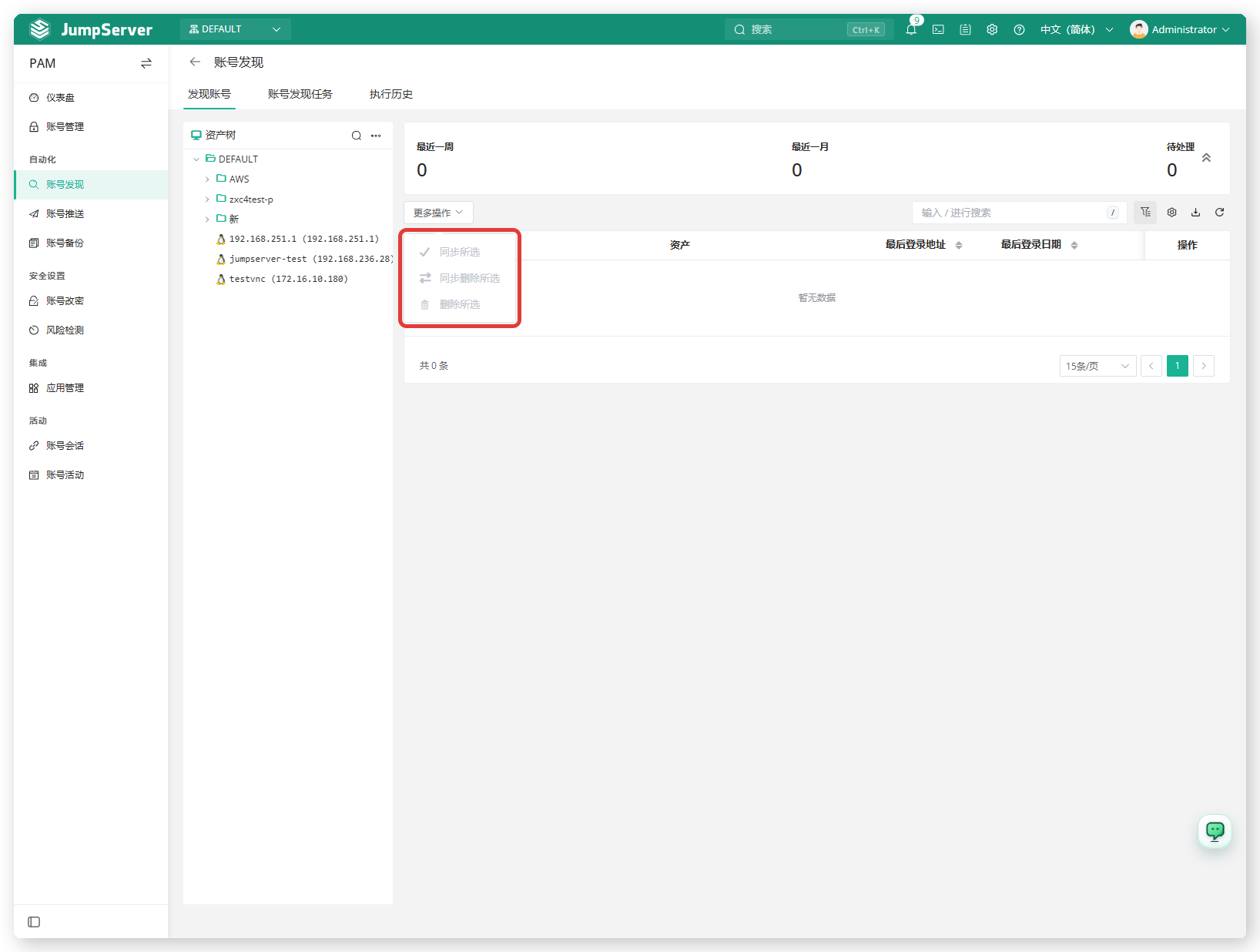Image resolution: width=1260 pixels, height=952 pixels.
Task: Open the tickets list icon
Action: pyautogui.click(x=965, y=29)
